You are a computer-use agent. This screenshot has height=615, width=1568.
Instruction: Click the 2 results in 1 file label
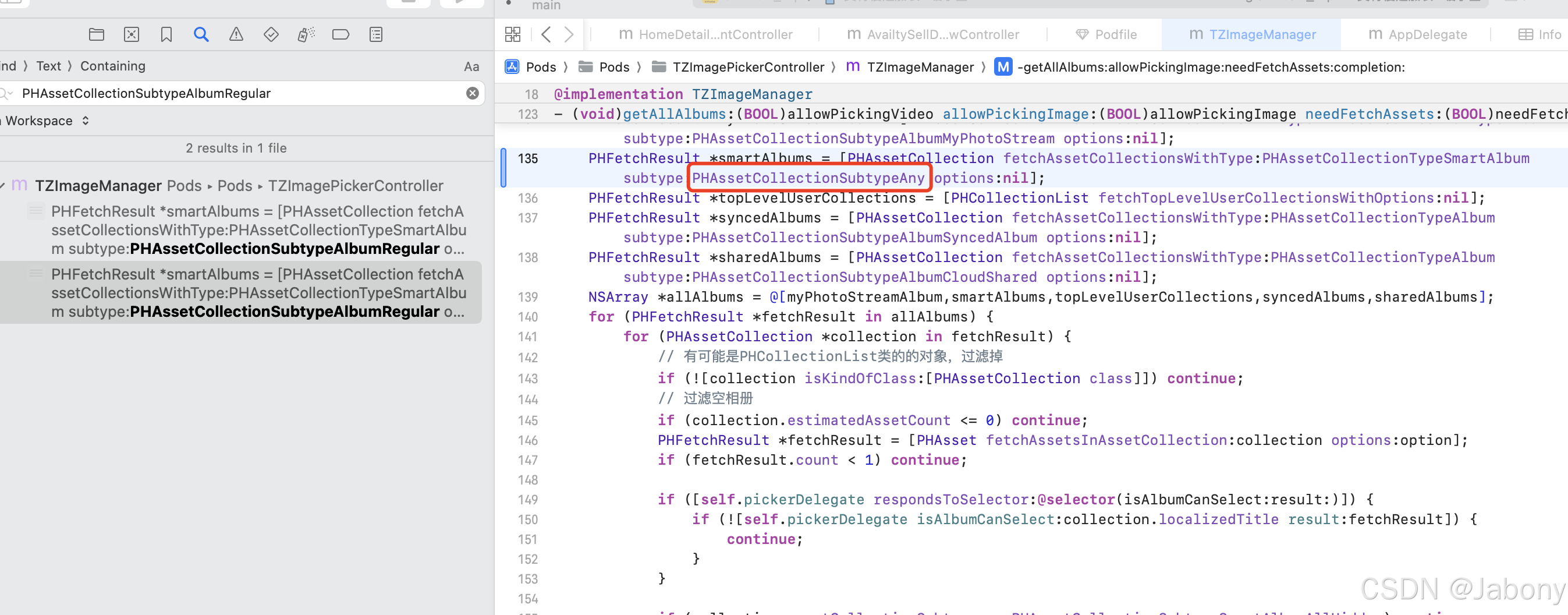click(x=236, y=148)
